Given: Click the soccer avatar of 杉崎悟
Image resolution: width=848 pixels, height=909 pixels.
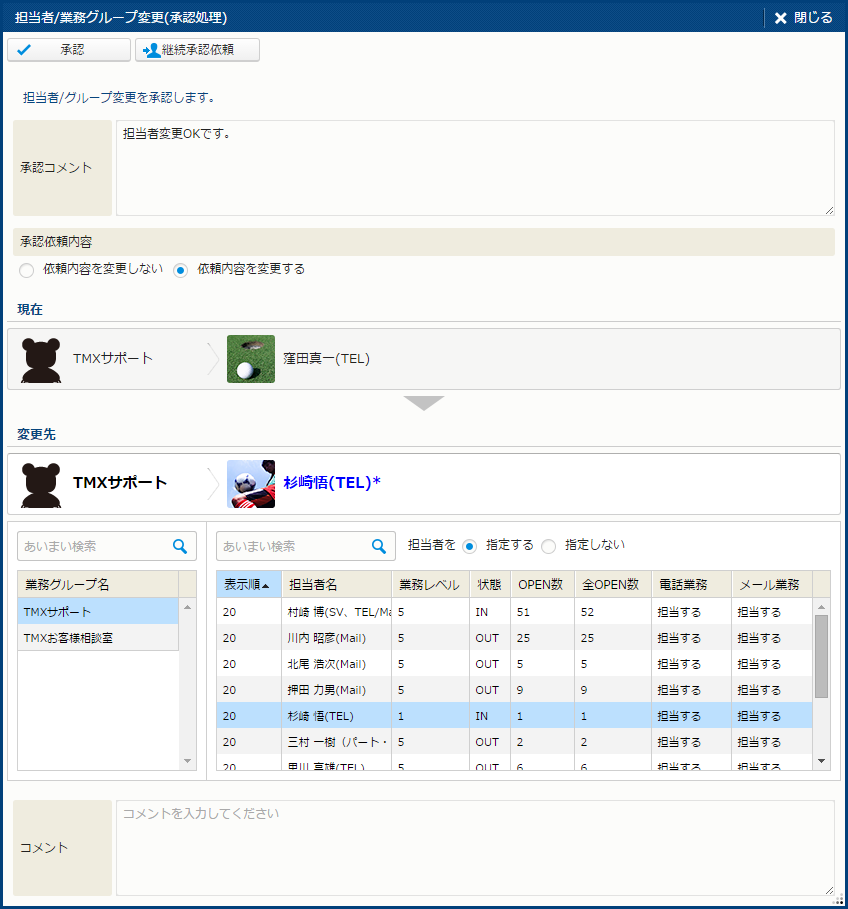Looking at the screenshot, I should pos(251,484).
